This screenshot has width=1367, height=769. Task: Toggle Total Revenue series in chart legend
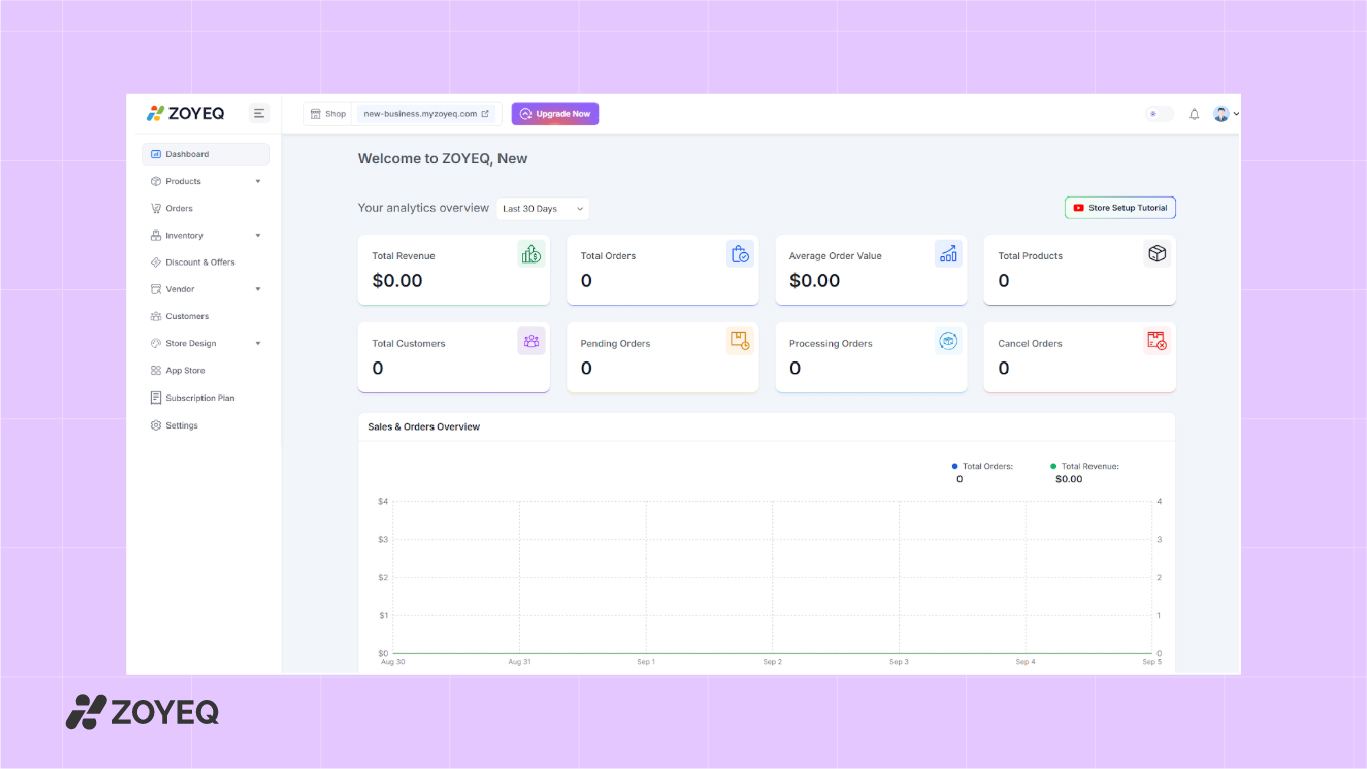pos(1085,466)
